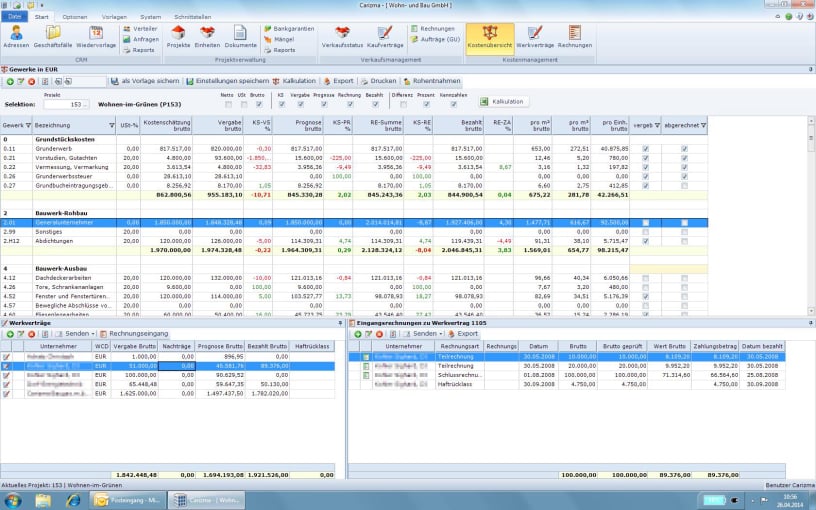
Task: Open the Adressen module
Action: pos(16,36)
